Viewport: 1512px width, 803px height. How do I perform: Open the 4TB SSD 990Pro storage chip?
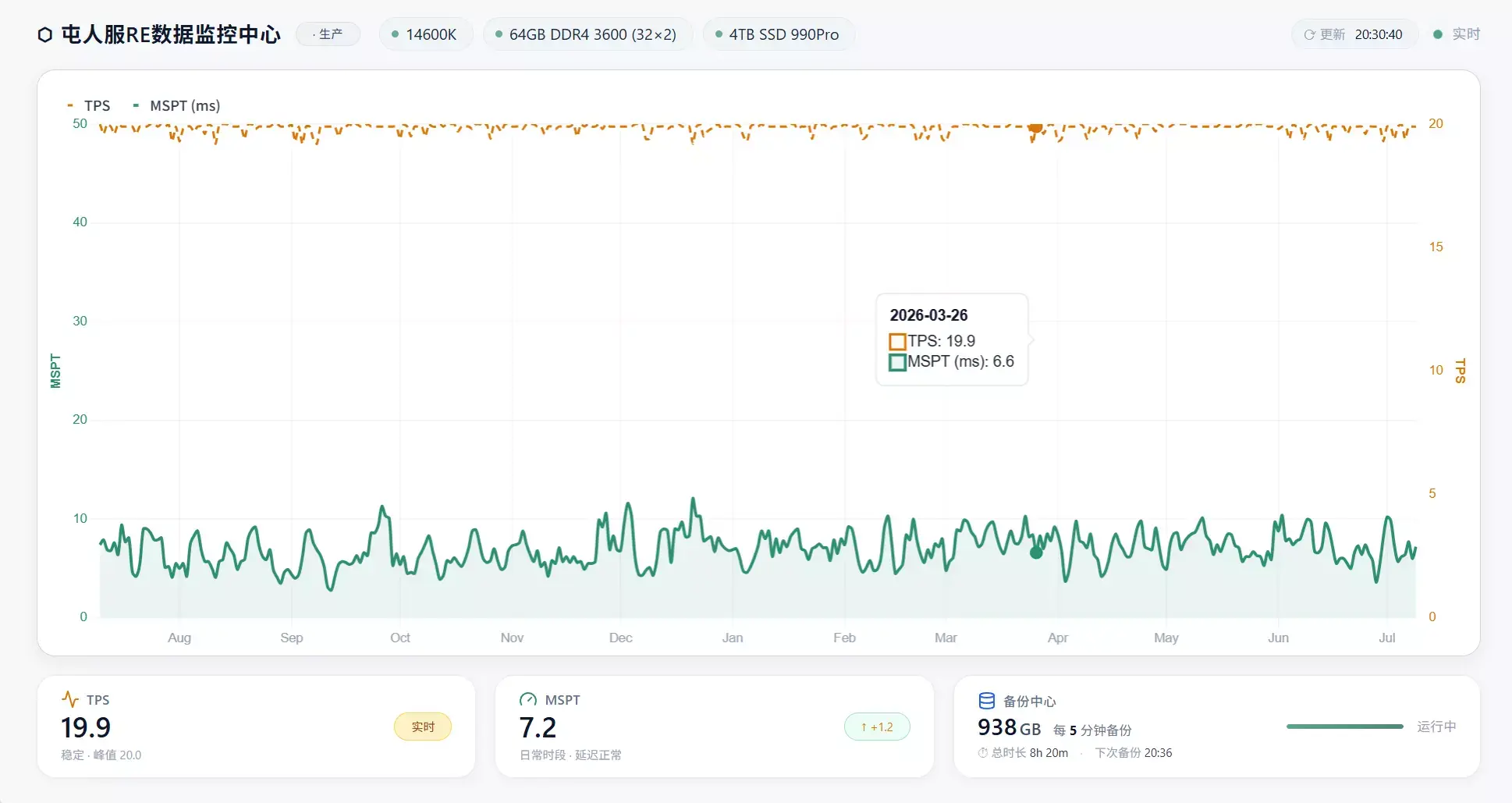pyautogui.click(x=779, y=34)
